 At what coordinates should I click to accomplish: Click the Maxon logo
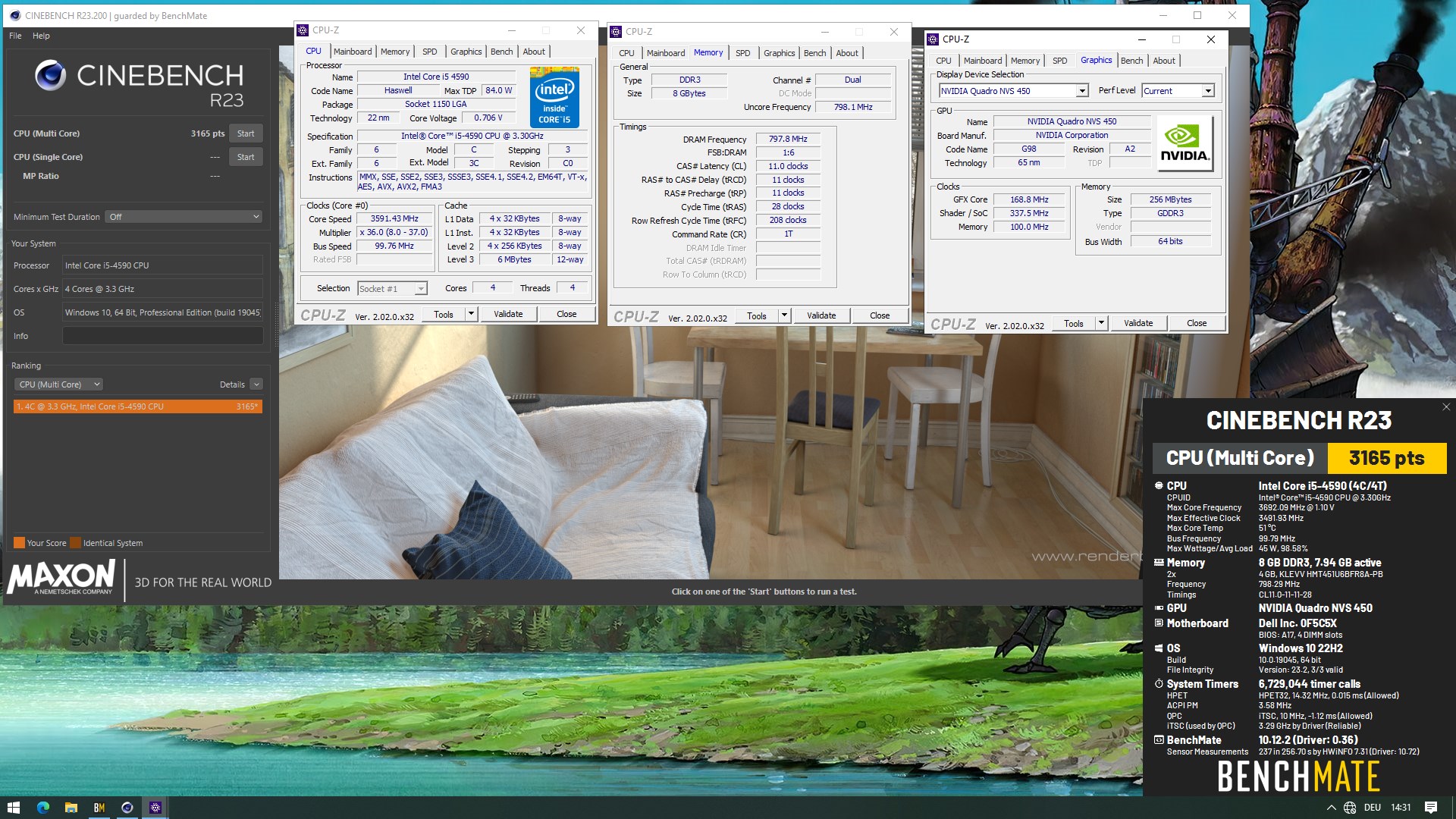61,578
